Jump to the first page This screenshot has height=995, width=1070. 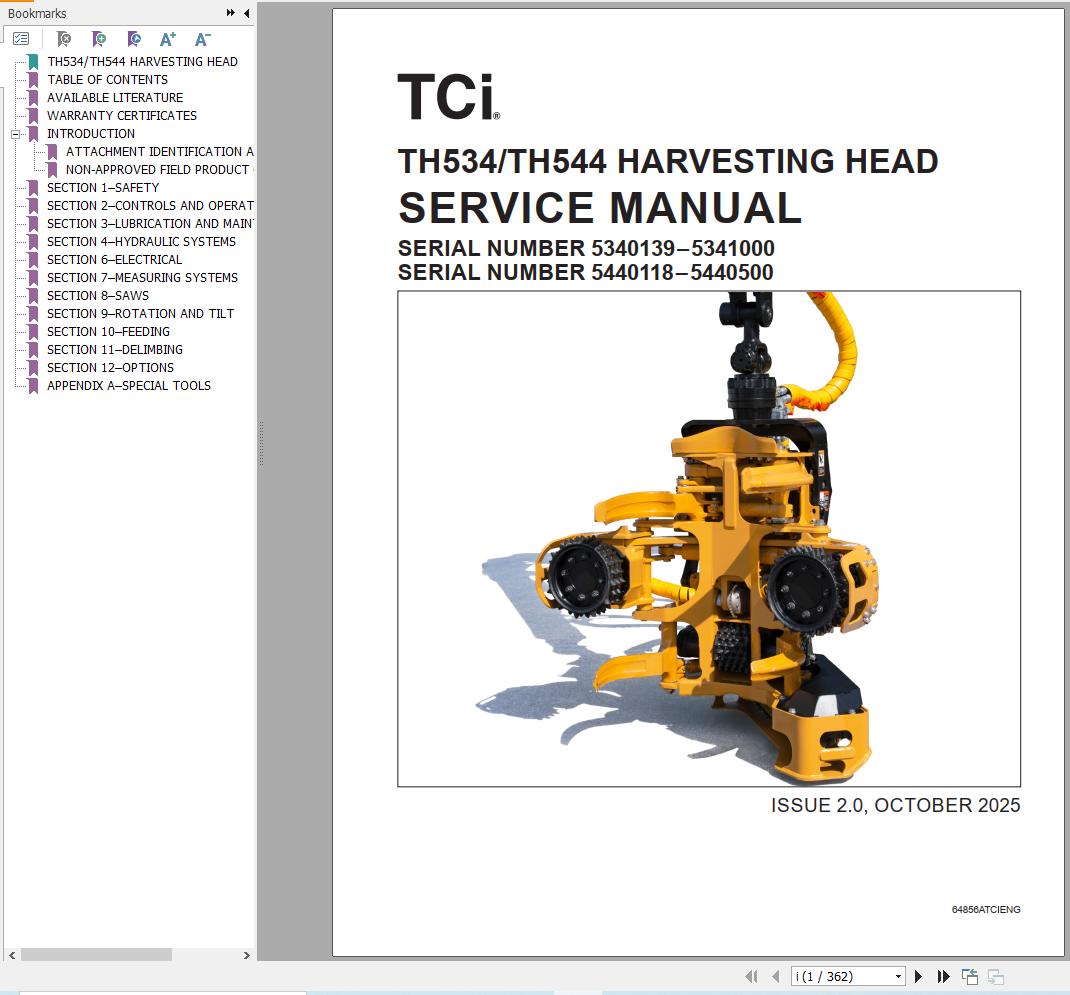(750, 975)
